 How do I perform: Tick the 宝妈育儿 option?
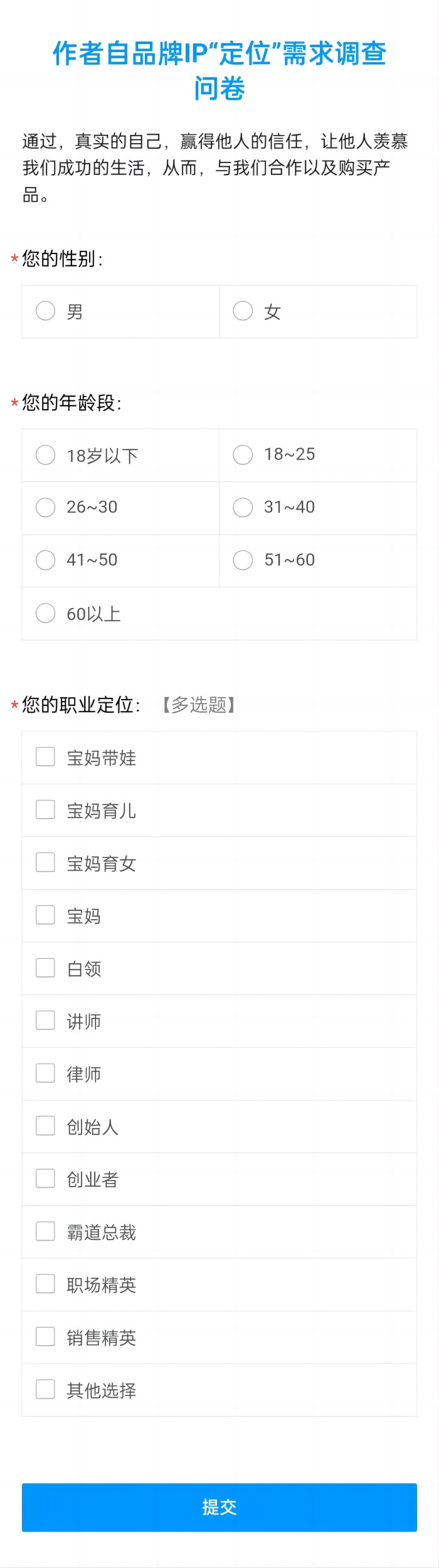(46, 809)
